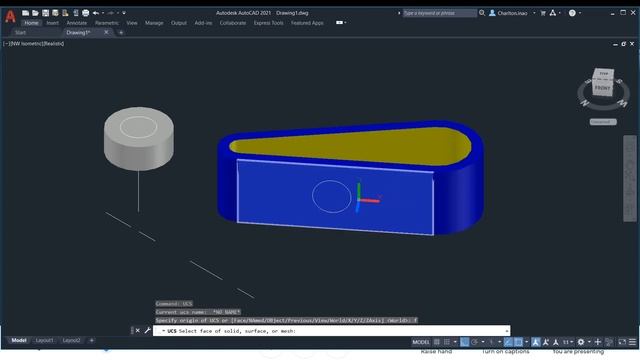640x360 pixels.
Task: Toggle object snap tracking in status bar
Action: pos(508,342)
